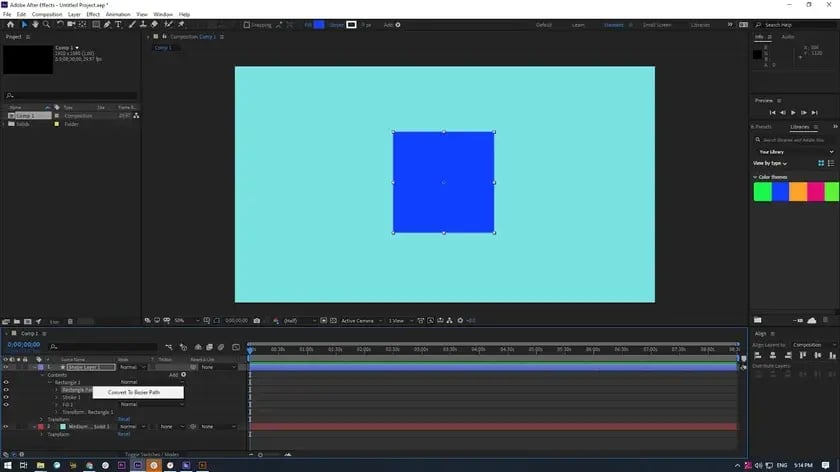
Task: Enable the Snapping checkbox
Action: (x=248, y=24)
